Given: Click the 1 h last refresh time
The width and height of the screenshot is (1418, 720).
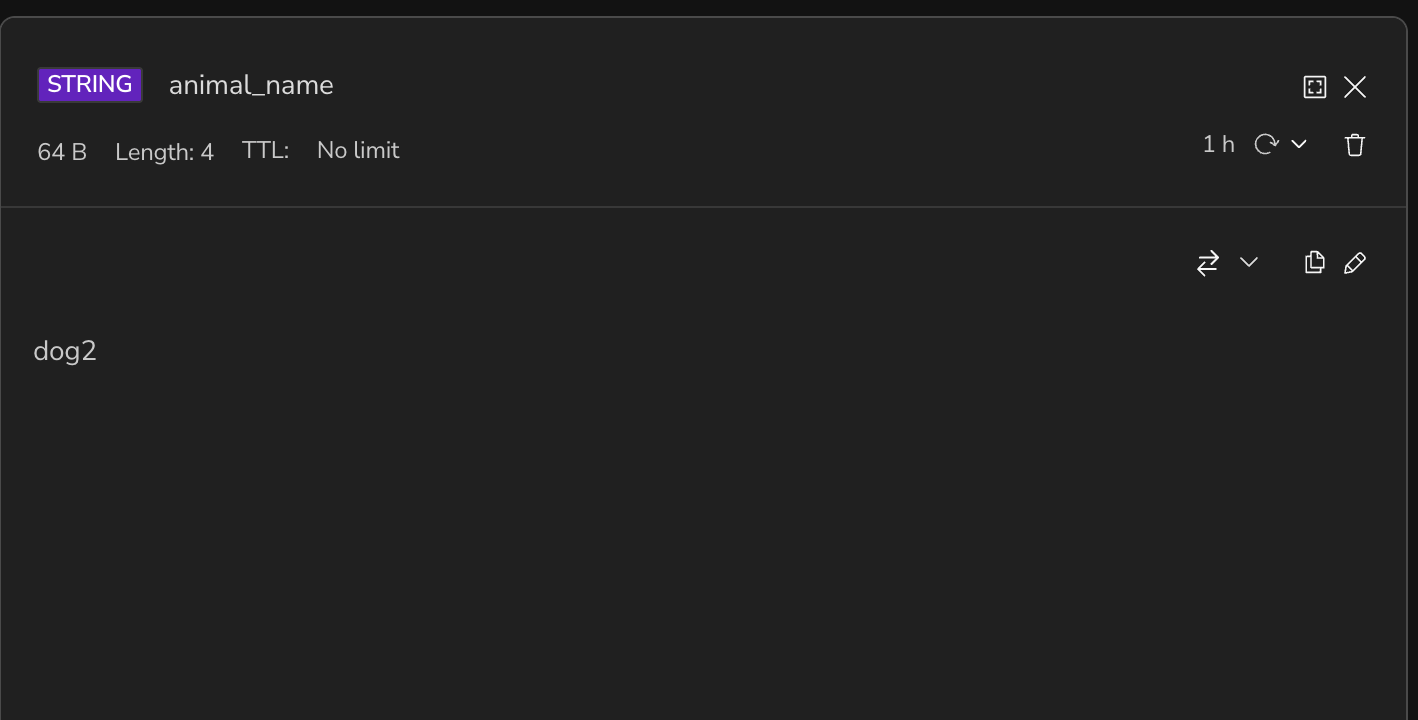Looking at the screenshot, I should point(1218,145).
